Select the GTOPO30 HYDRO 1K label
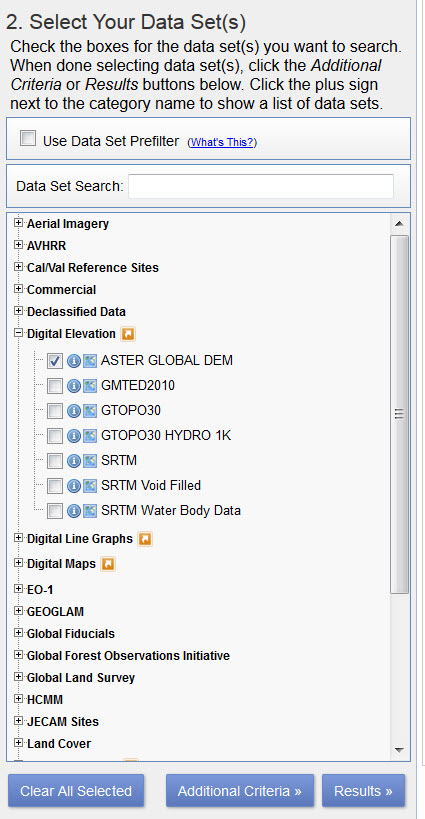425x819 pixels. tap(166, 436)
